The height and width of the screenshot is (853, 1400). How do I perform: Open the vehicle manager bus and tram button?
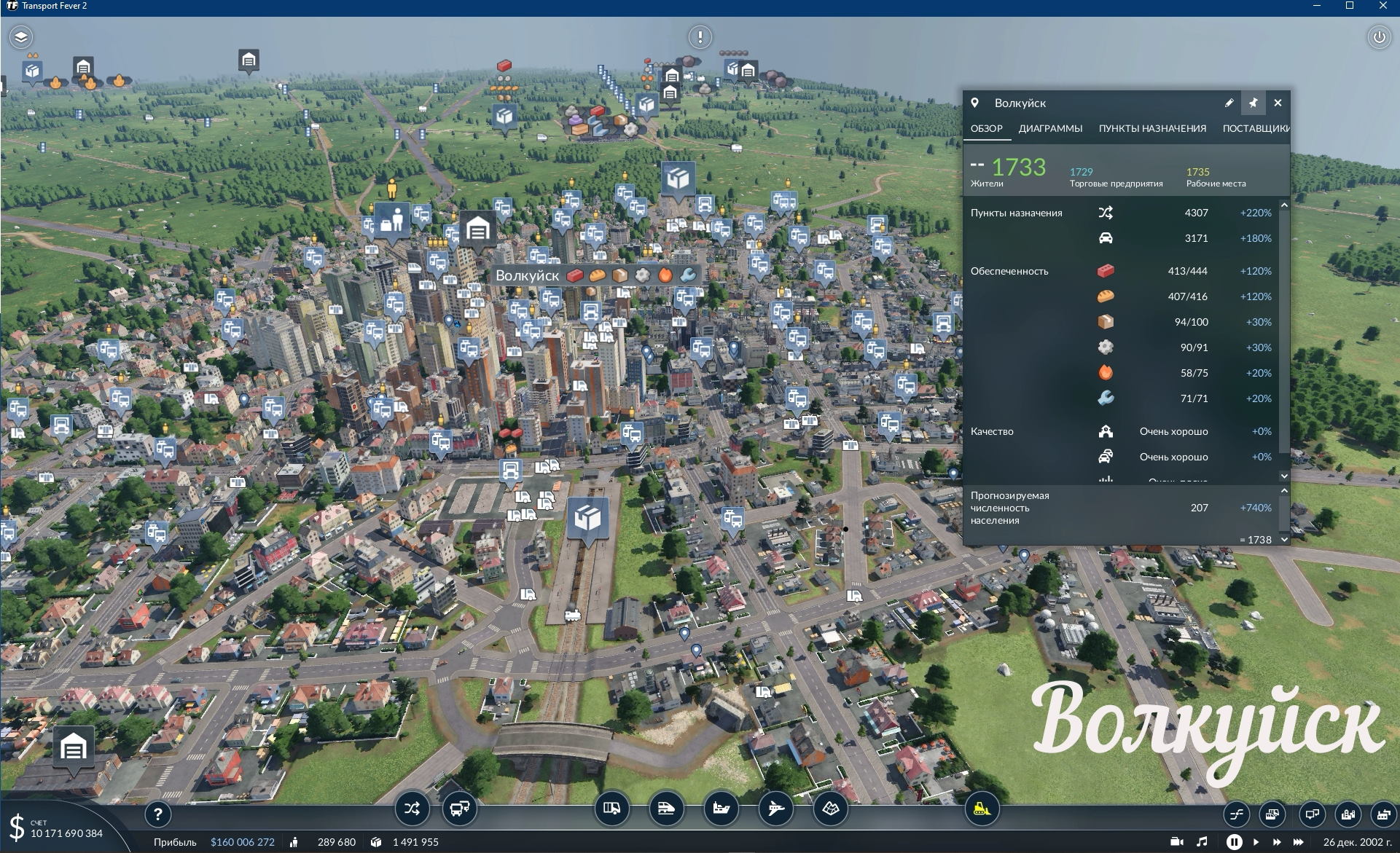(x=460, y=809)
